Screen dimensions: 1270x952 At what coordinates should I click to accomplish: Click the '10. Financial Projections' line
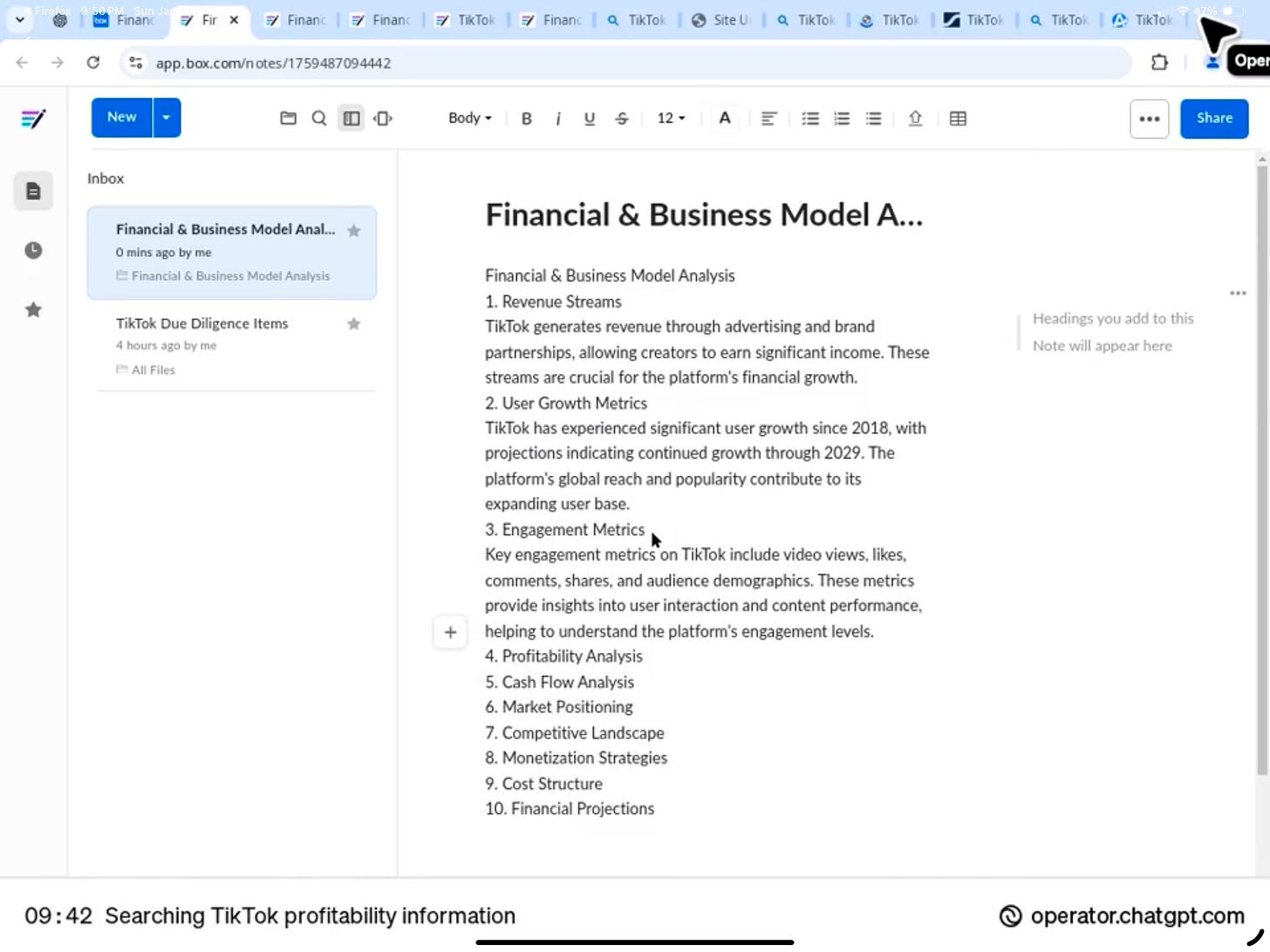tap(570, 809)
